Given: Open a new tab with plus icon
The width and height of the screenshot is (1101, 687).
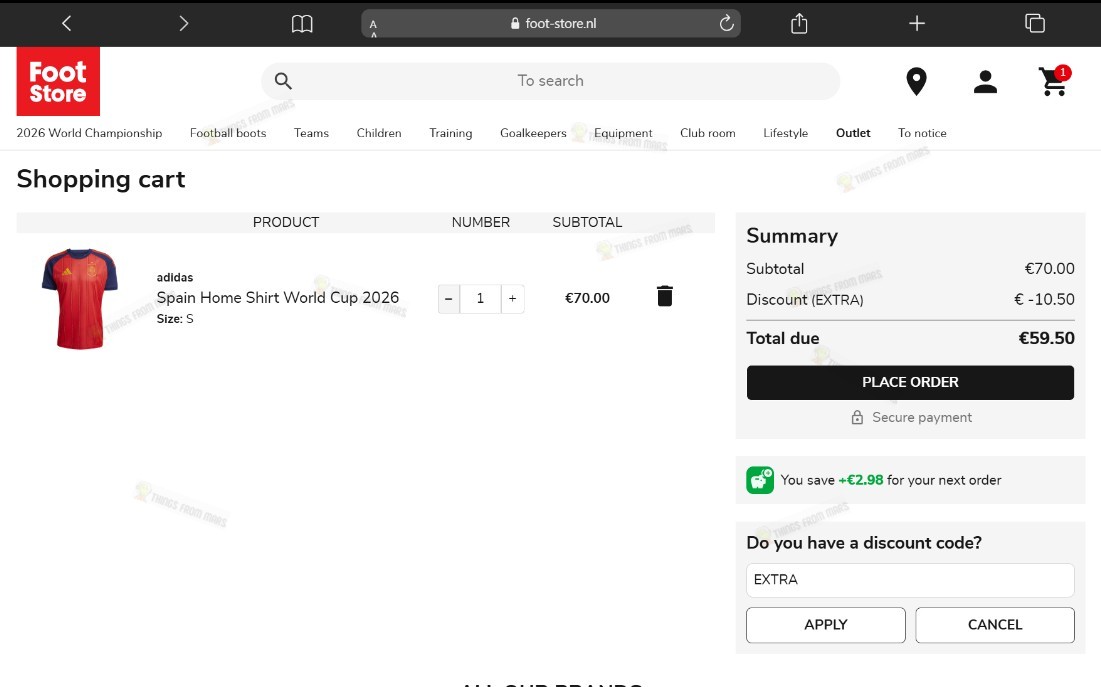Looking at the screenshot, I should pyautogui.click(x=916, y=23).
